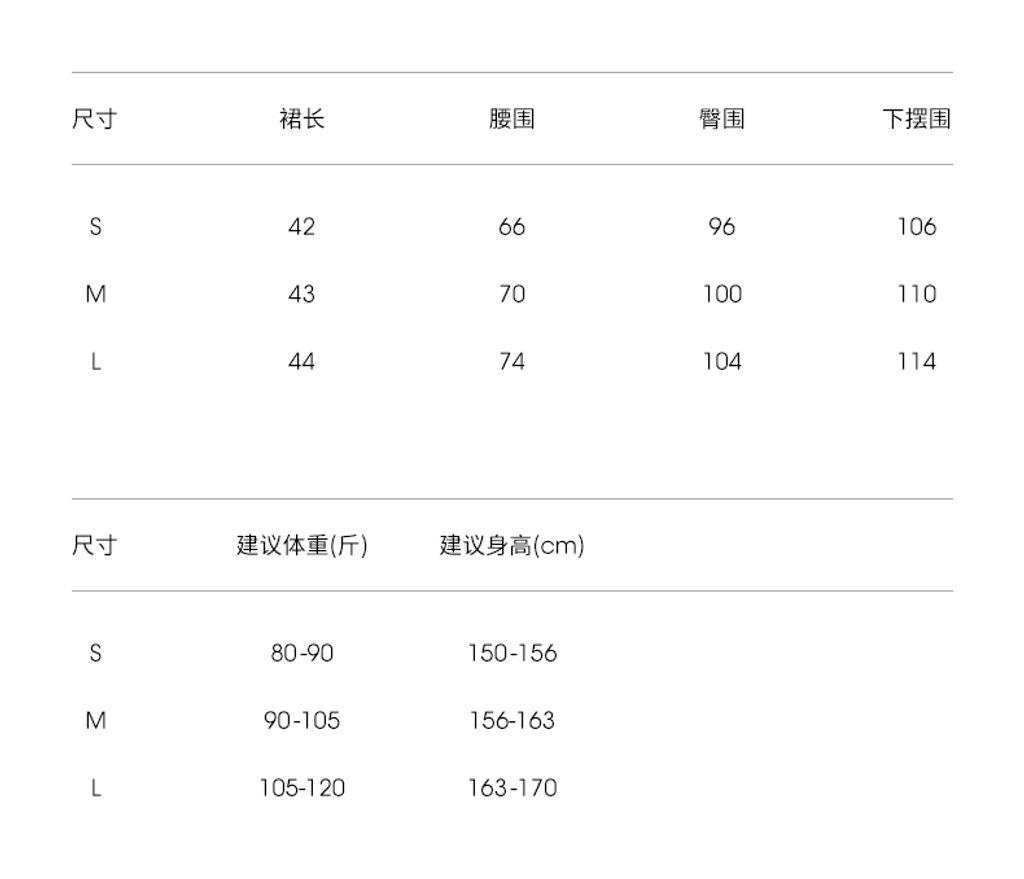Select the 建议身高(cm) header
Image resolution: width=1024 pixels, height=879 pixels.
click(x=512, y=546)
